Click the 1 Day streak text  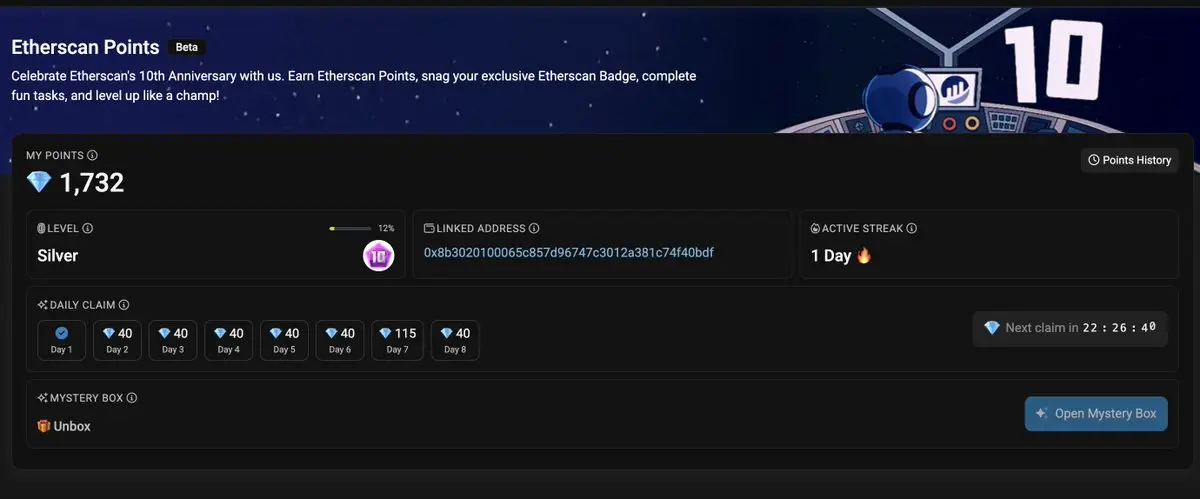(x=831, y=256)
